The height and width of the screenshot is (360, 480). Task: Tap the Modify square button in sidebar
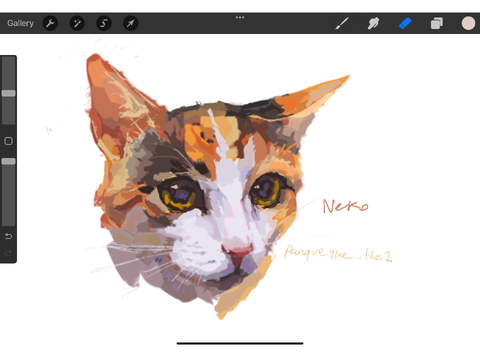coord(8,141)
